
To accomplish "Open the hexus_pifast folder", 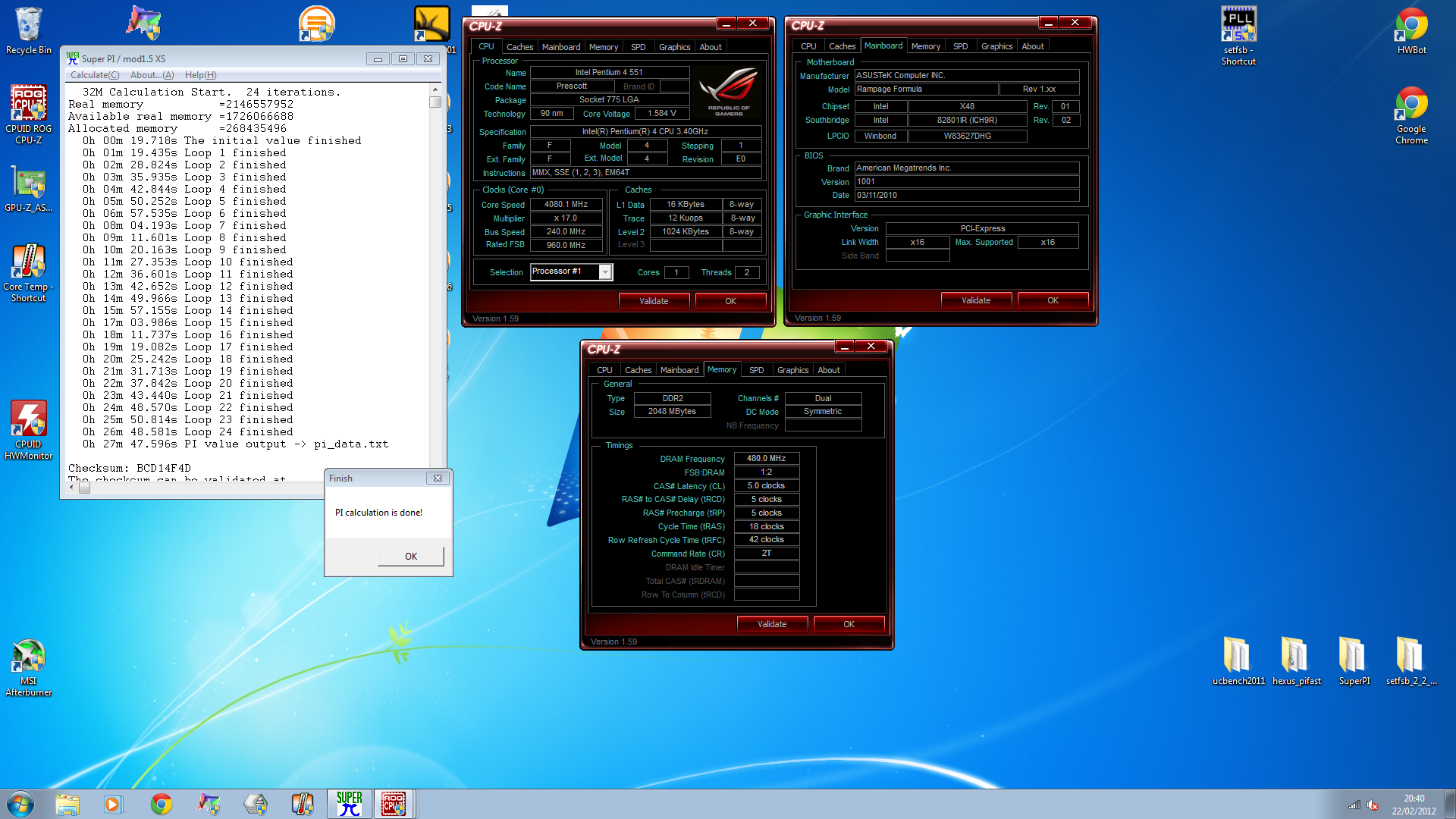I will click(1296, 661).
